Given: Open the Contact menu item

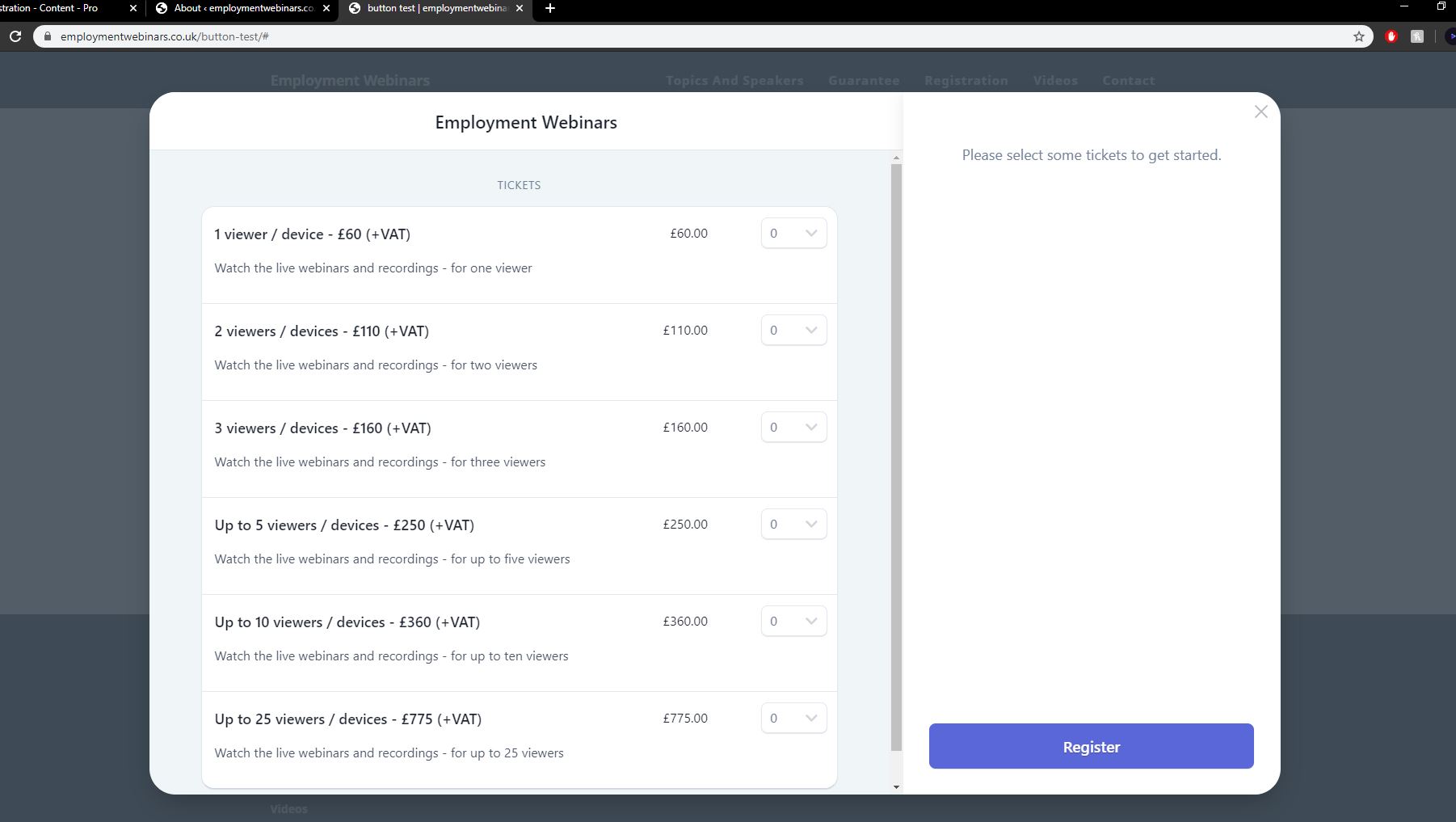Looking at the screenshot, I should [x=1128, y=81].
